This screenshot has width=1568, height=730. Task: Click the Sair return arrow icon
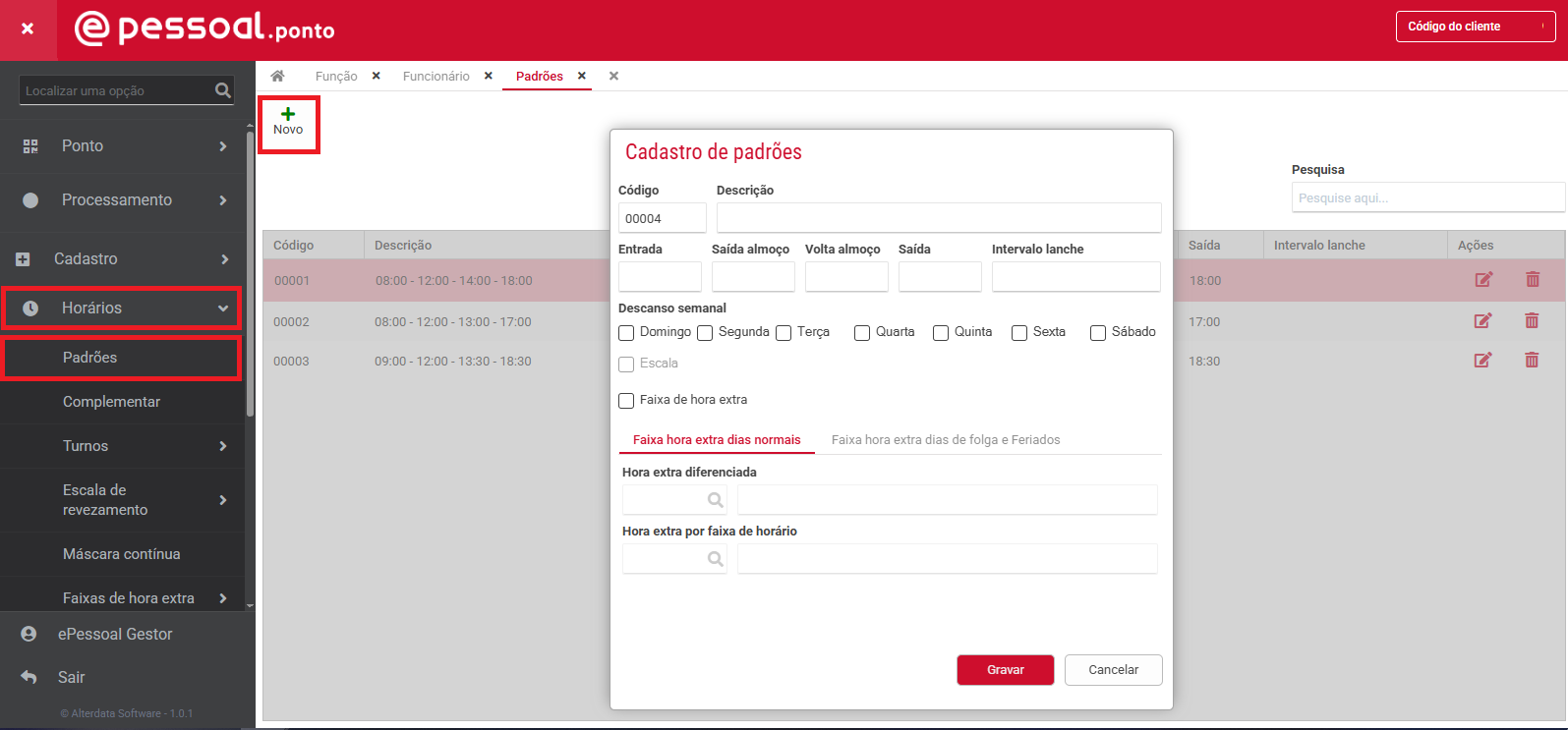coord(29,677)
